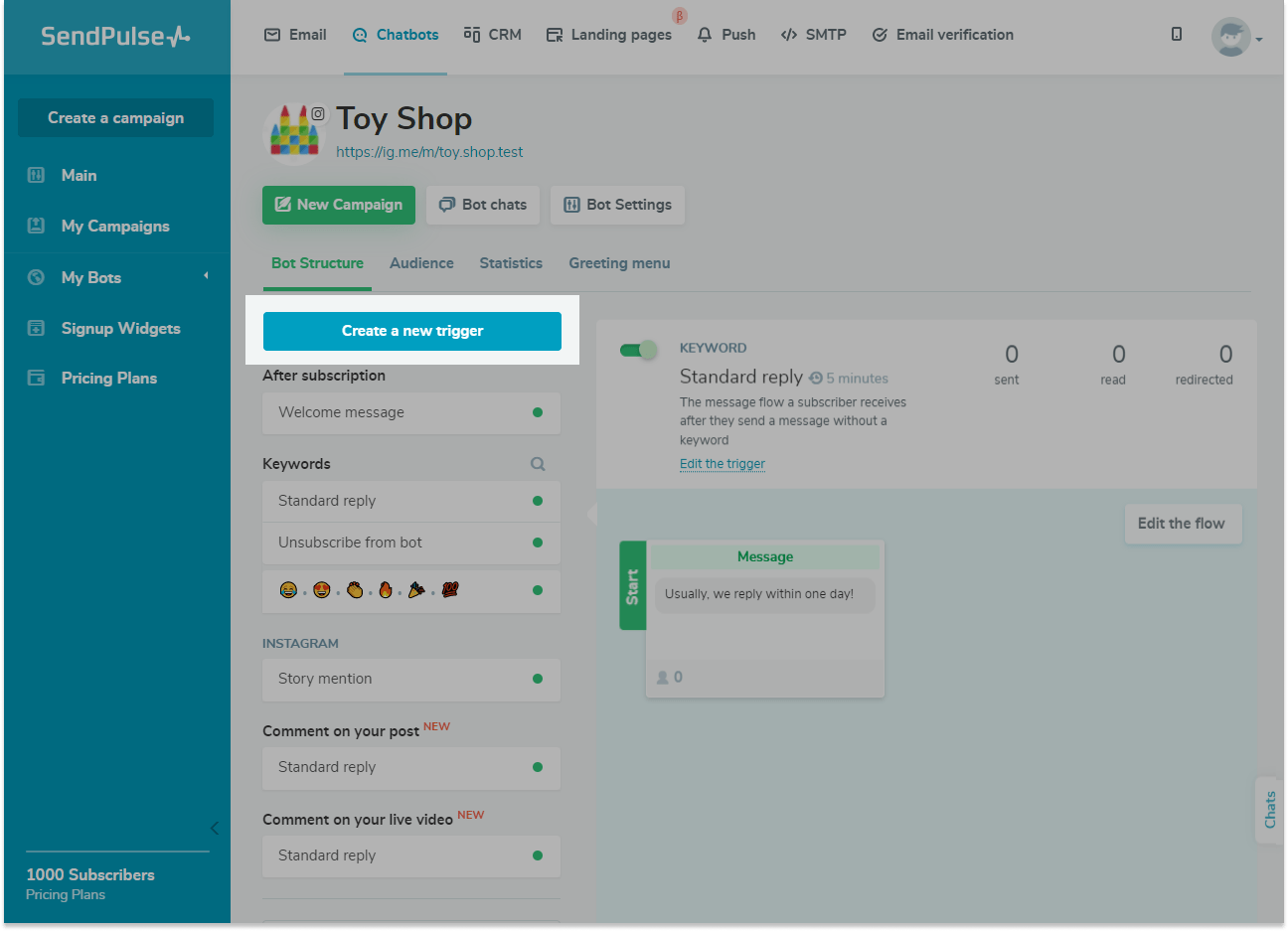1288x931 pixels.
Task: Open the Push section
Action: 726,35
